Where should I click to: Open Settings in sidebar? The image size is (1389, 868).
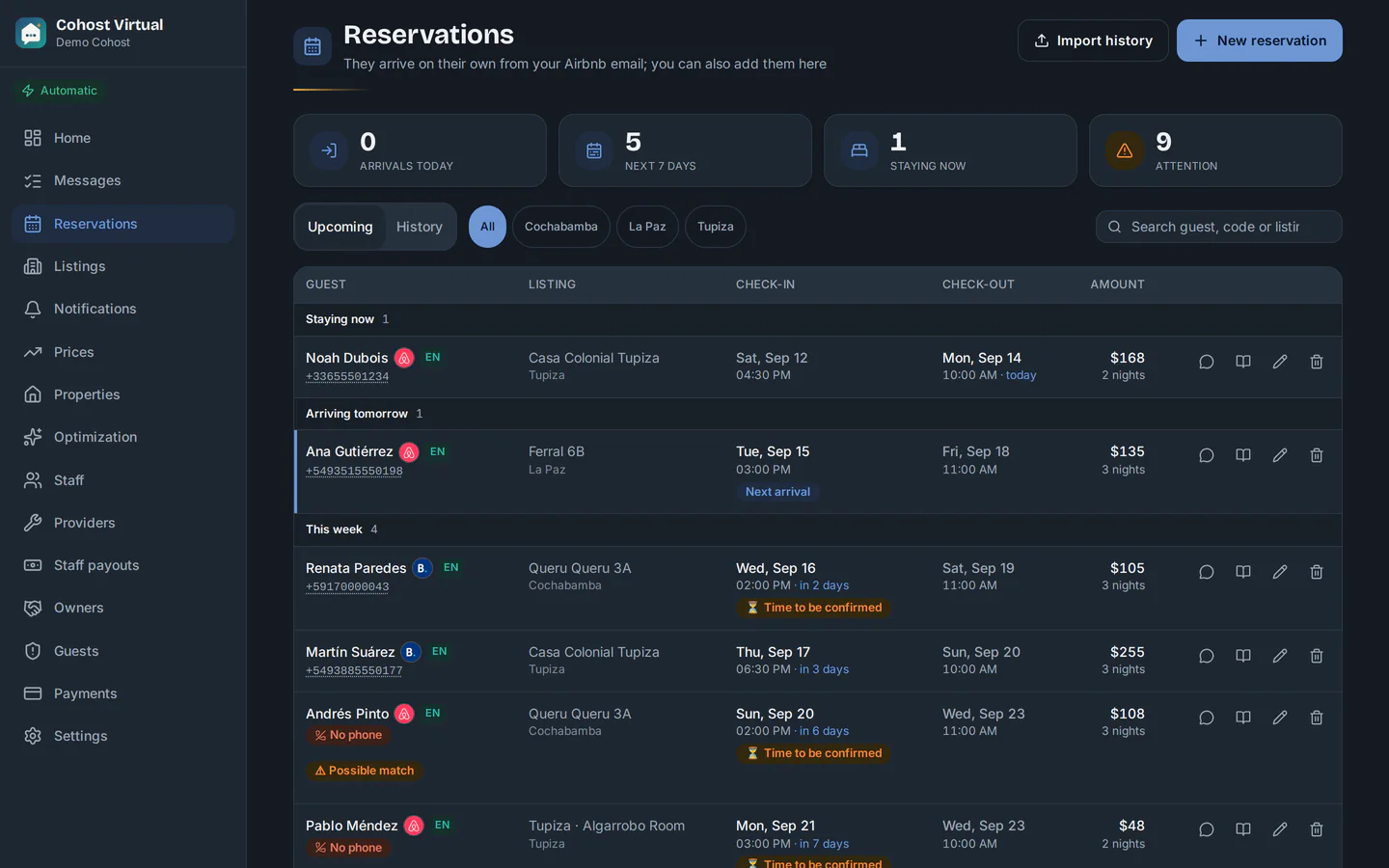click(x=123, y=736)
